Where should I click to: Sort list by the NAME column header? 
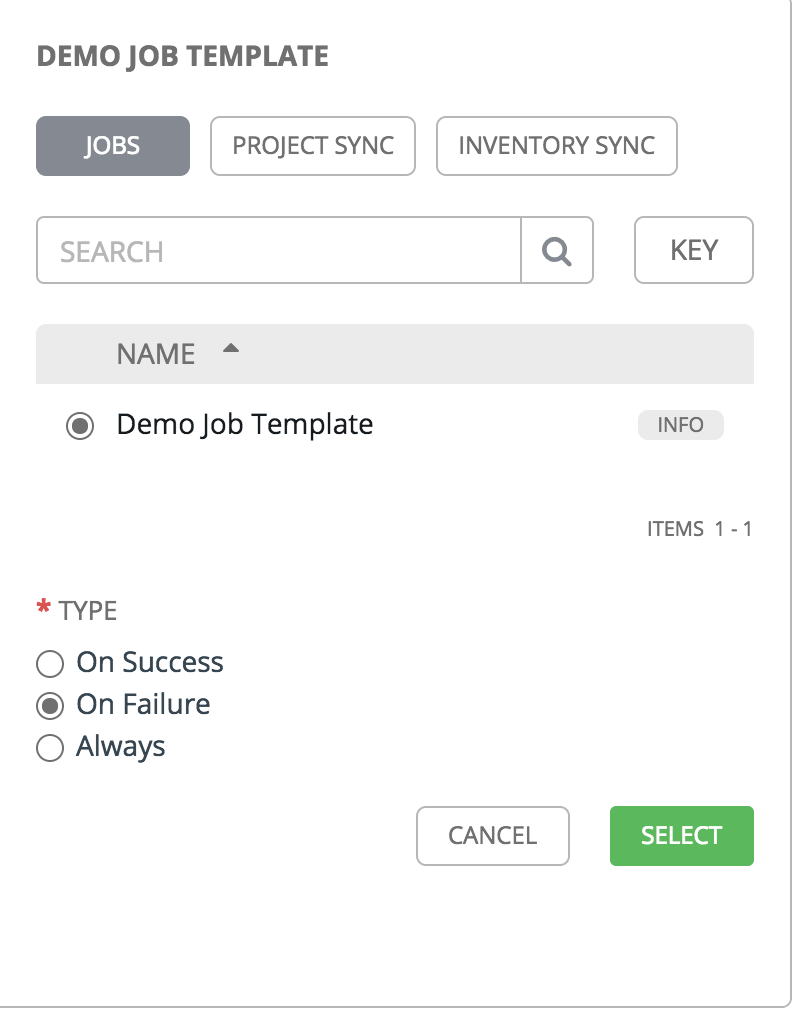point(156,354)
